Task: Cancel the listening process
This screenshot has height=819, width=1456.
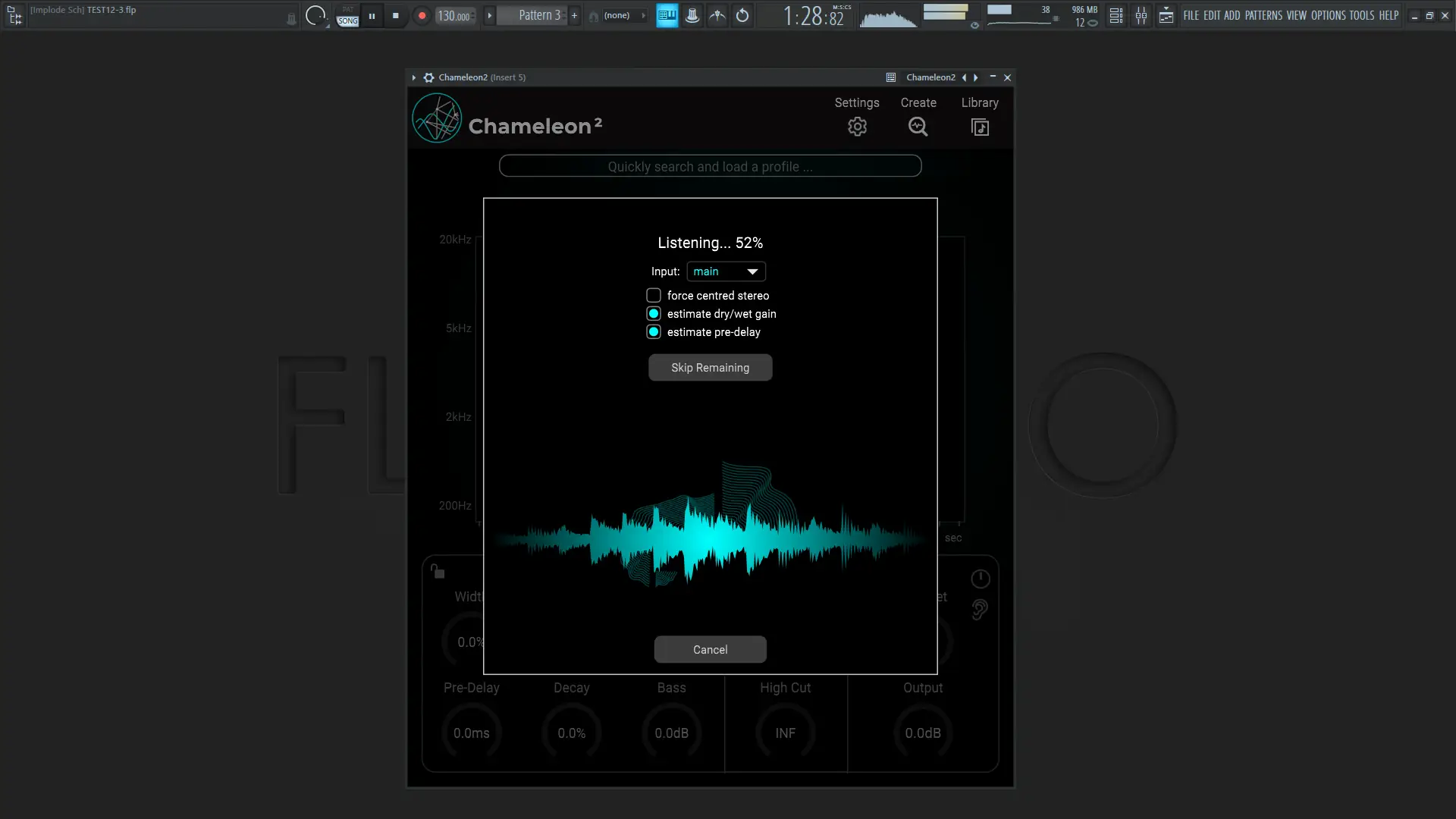Action: pos(710,650)
